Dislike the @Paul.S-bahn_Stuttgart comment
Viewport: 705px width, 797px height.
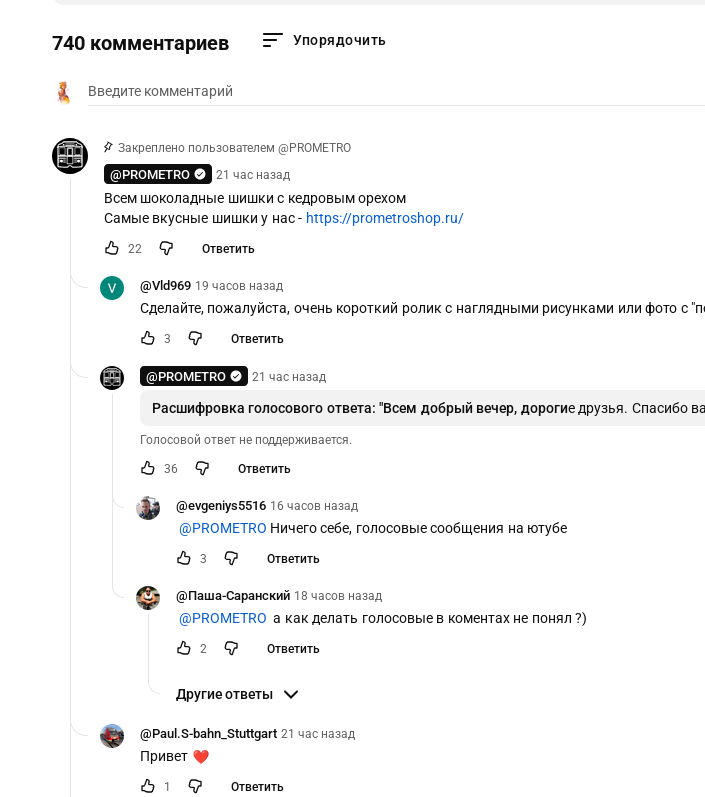click(195, 786)
